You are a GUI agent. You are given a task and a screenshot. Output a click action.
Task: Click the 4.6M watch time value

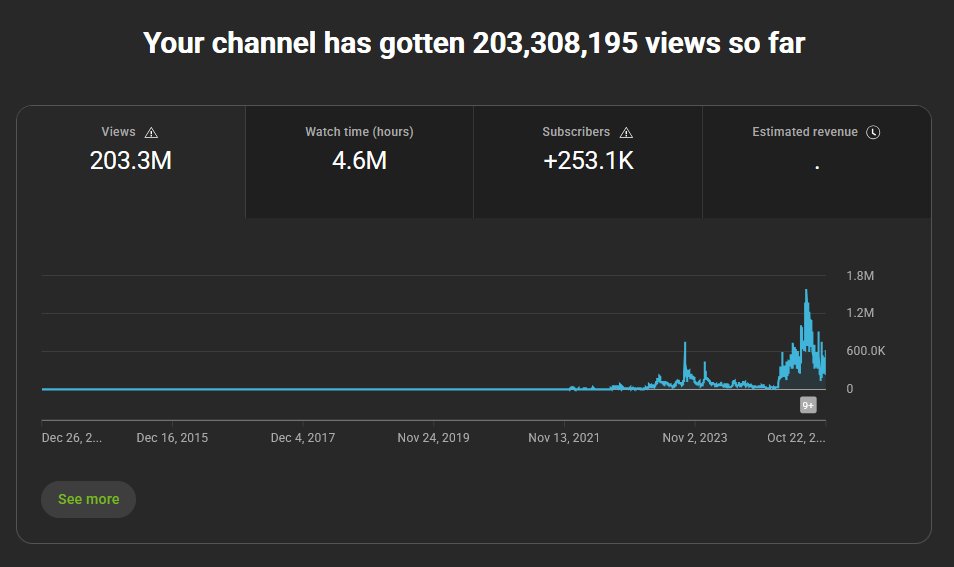360,161
